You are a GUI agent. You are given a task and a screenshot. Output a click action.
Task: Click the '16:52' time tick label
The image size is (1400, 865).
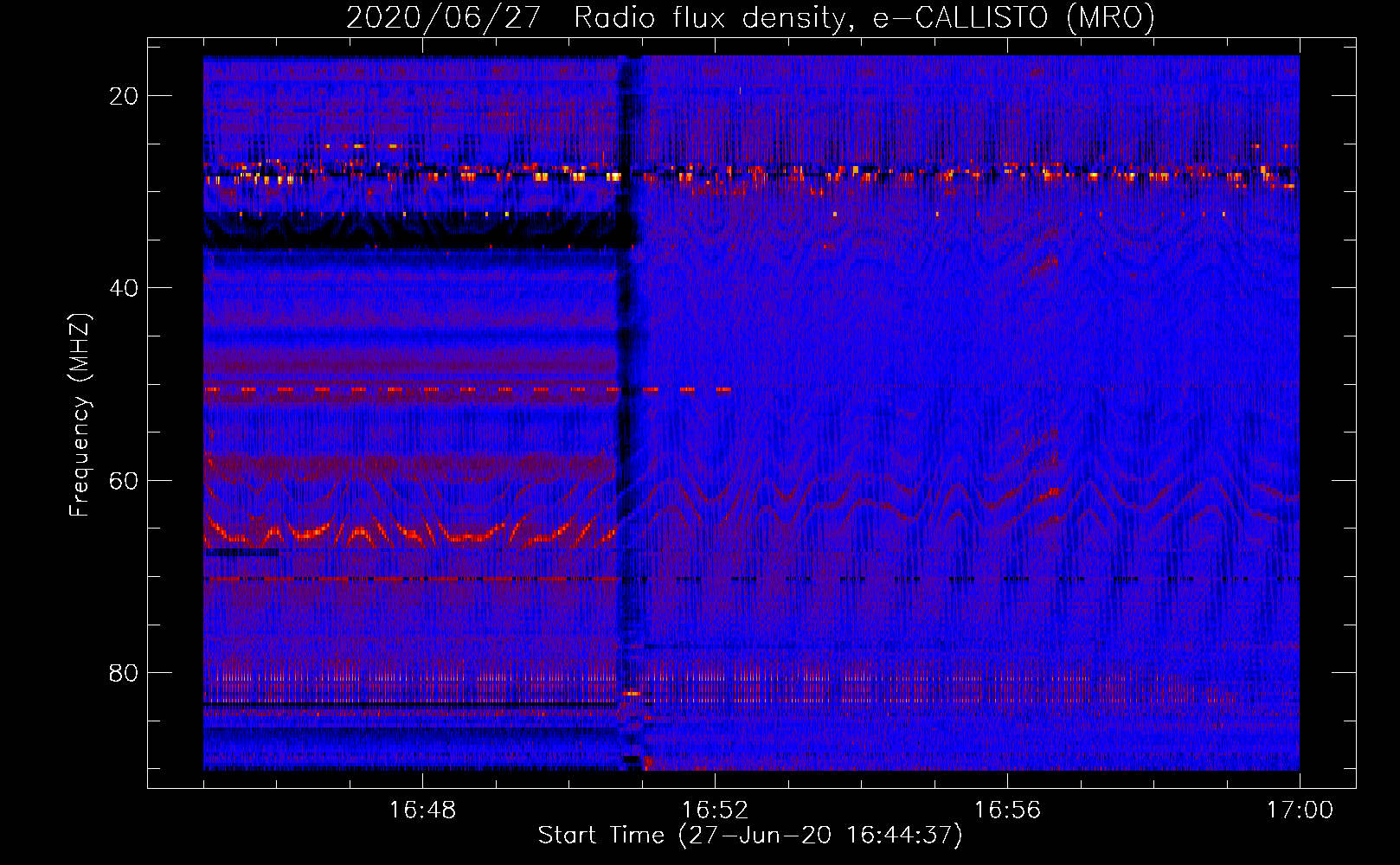pos(715,811)
